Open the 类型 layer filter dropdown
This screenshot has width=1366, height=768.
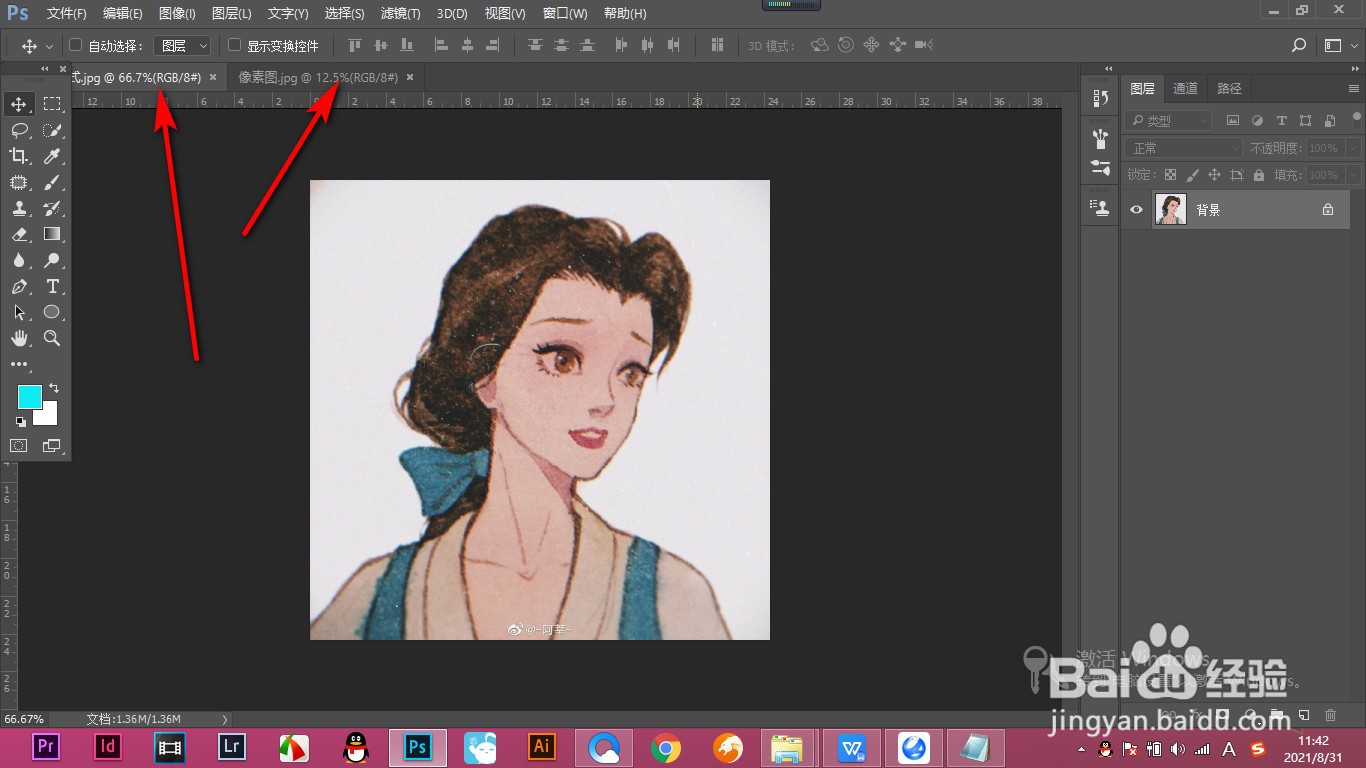(1167, 120)
